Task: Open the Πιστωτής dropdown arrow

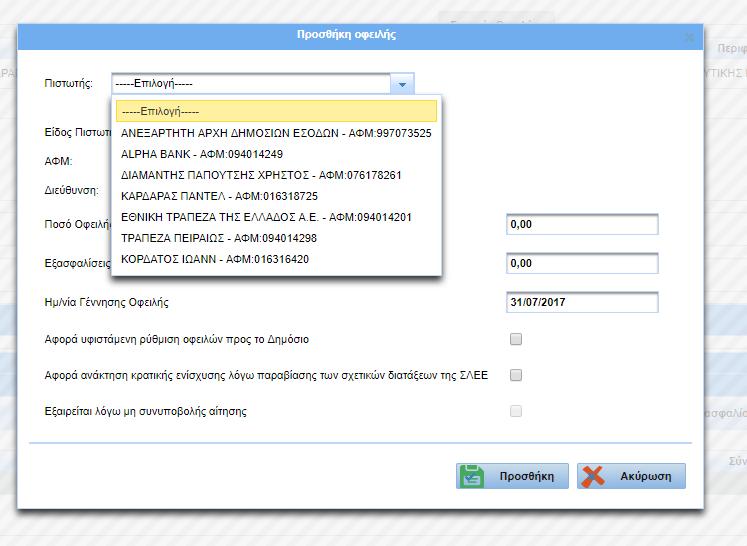Action: tap(402, 84)
